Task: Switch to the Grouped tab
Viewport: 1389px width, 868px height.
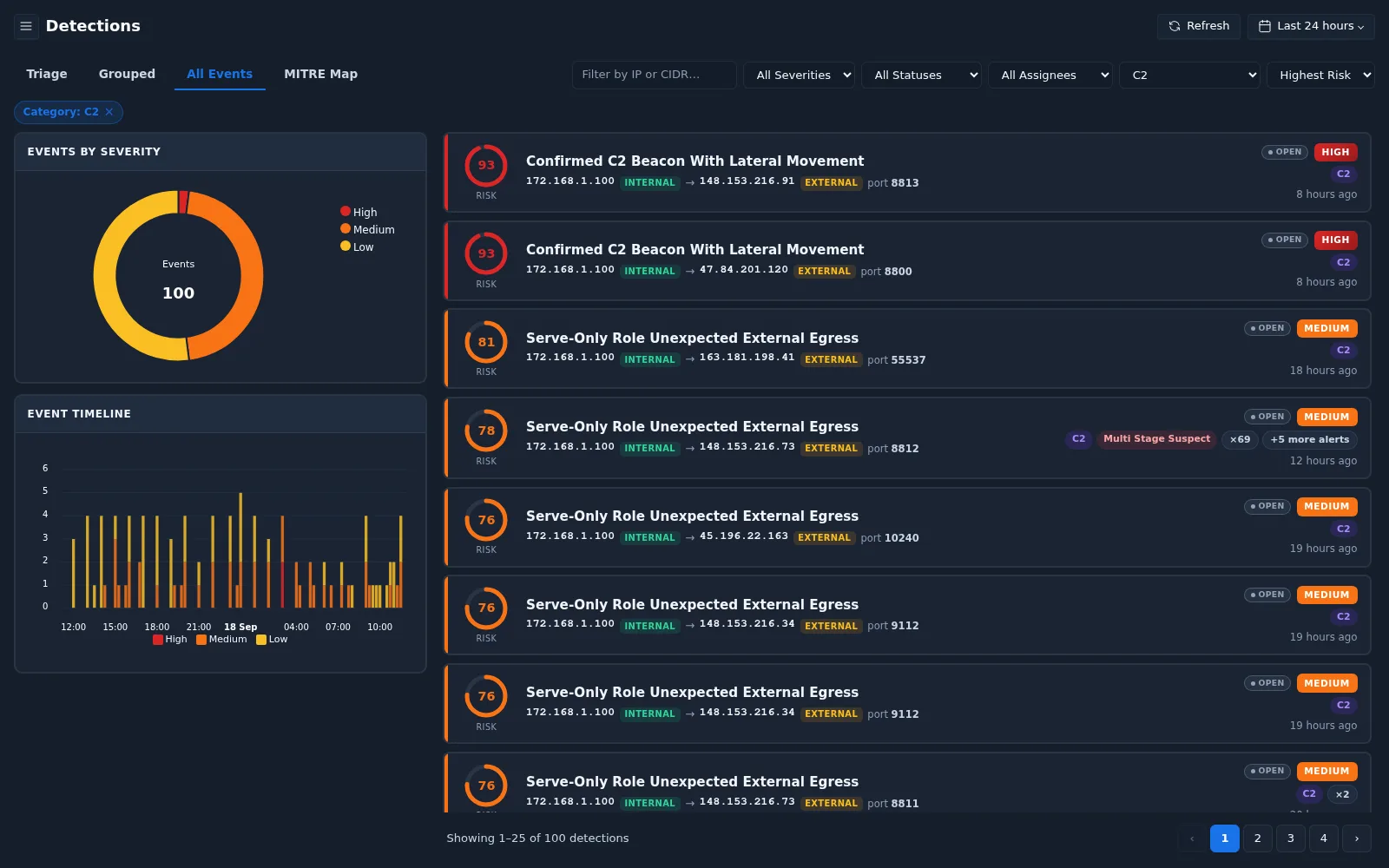Action: 127,74
